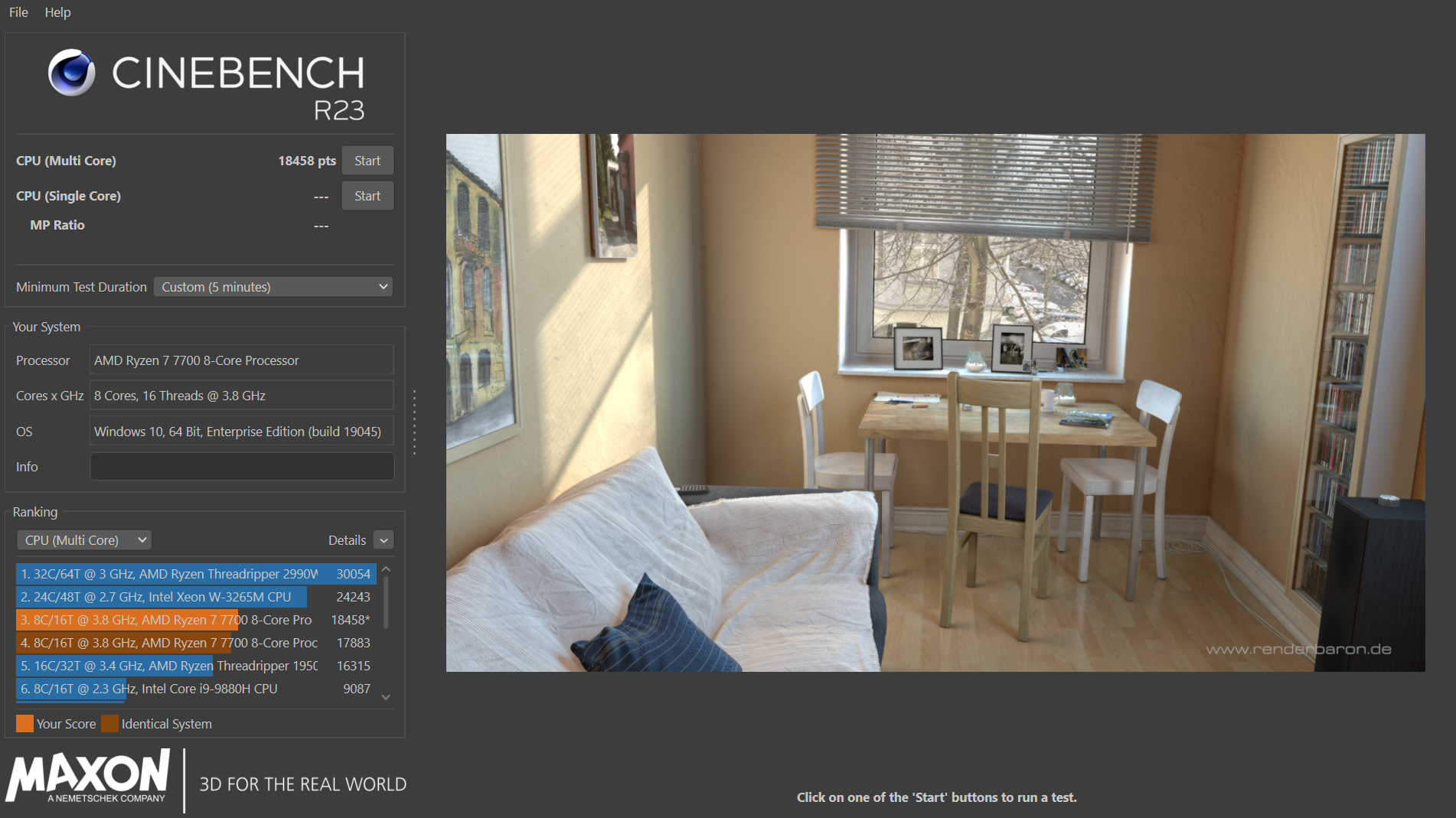Click the MP Ratio label
The width and height of the screenshot is (1456, 818).
[x=57, y=225]
